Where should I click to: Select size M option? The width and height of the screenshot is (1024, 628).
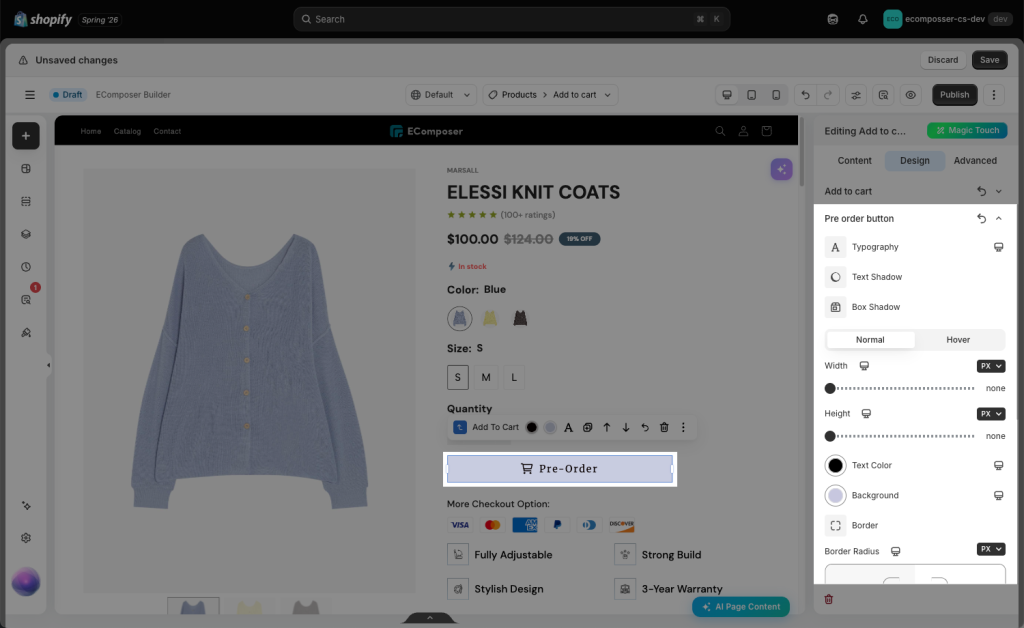coord(486,377)
